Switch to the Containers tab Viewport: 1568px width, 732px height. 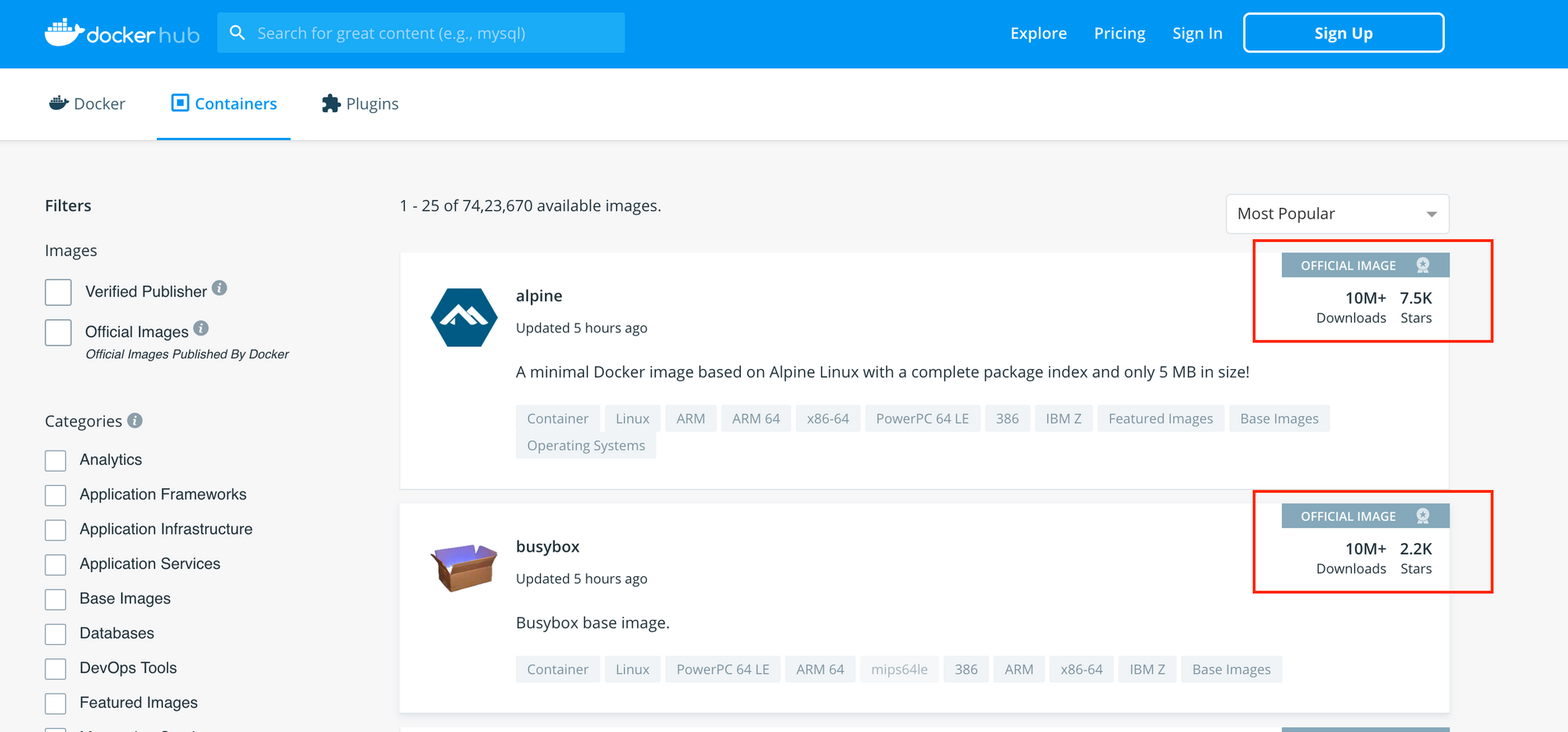click(x=224, y=103)
